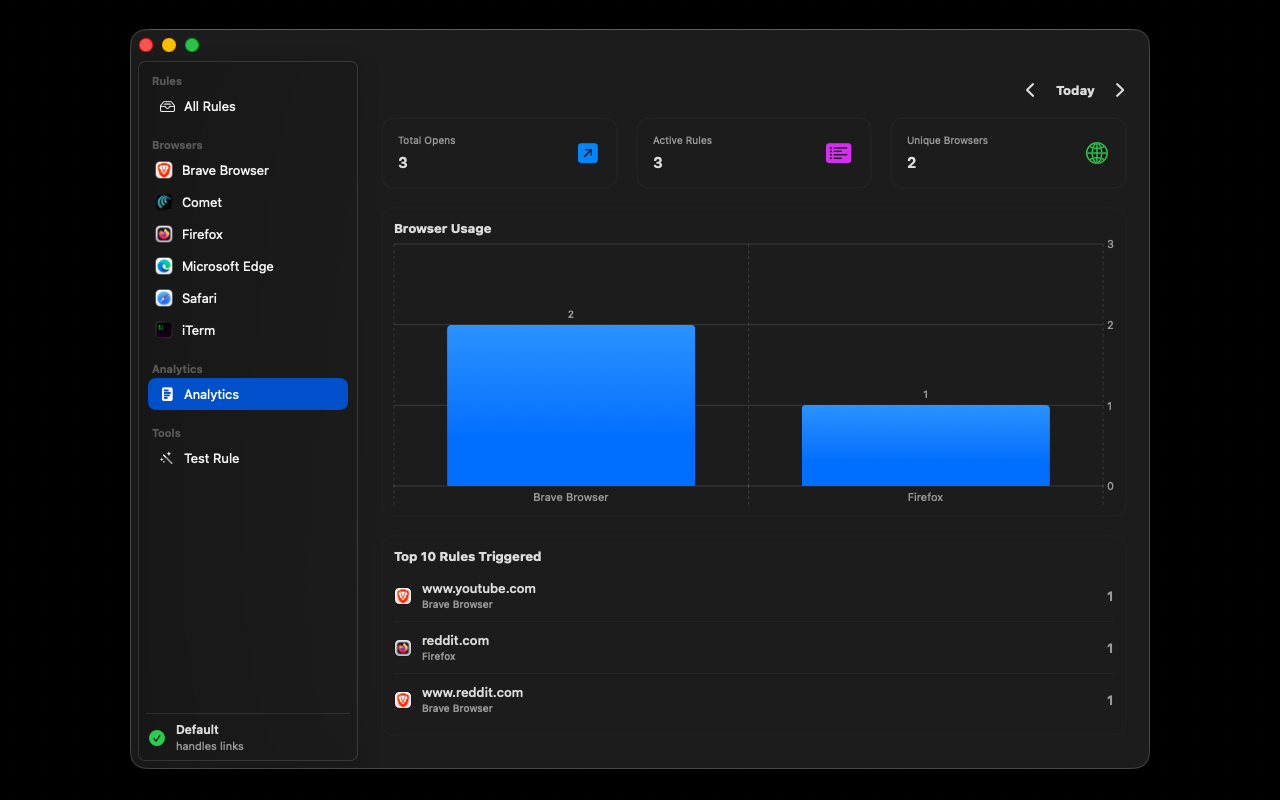Image resolution: width=1280 pixels, height=800 pixels.
Task: Toggle the green checkmark next to Default
Action: [157, 738]
